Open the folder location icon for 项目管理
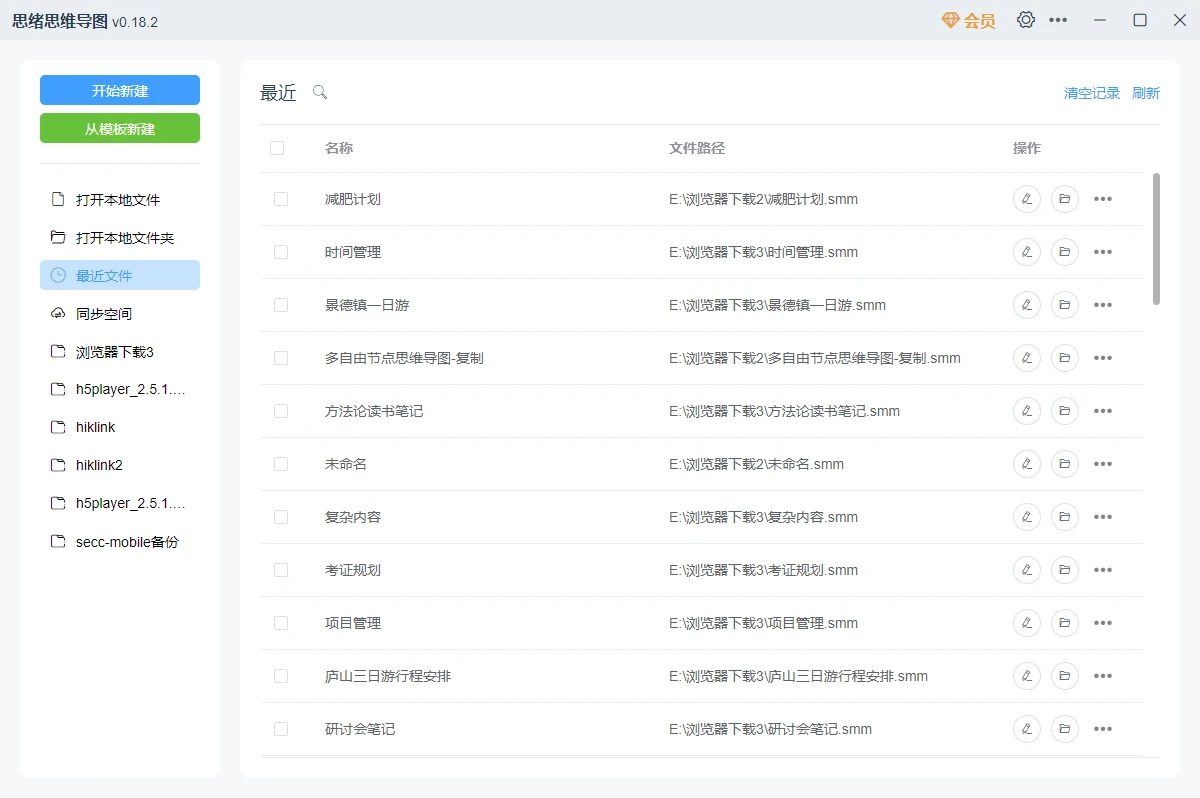The image size is (1200, 798). [1065, 623]
